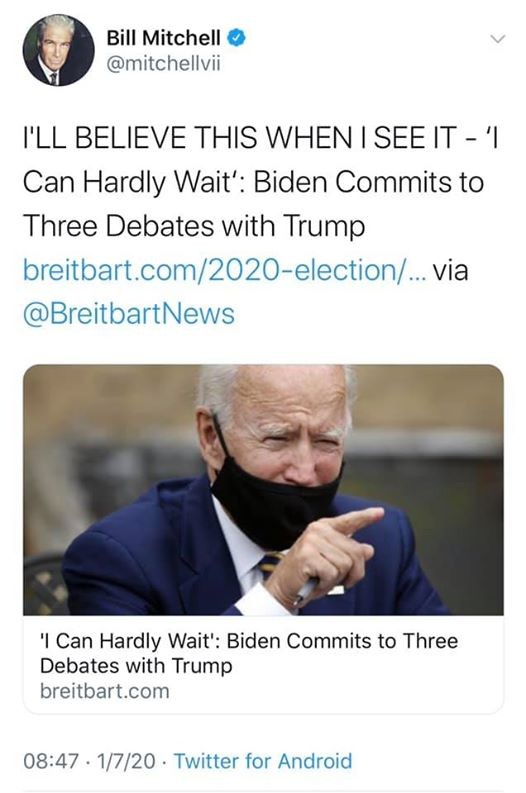Select the 08:47 timestamp

coord(51,761)
